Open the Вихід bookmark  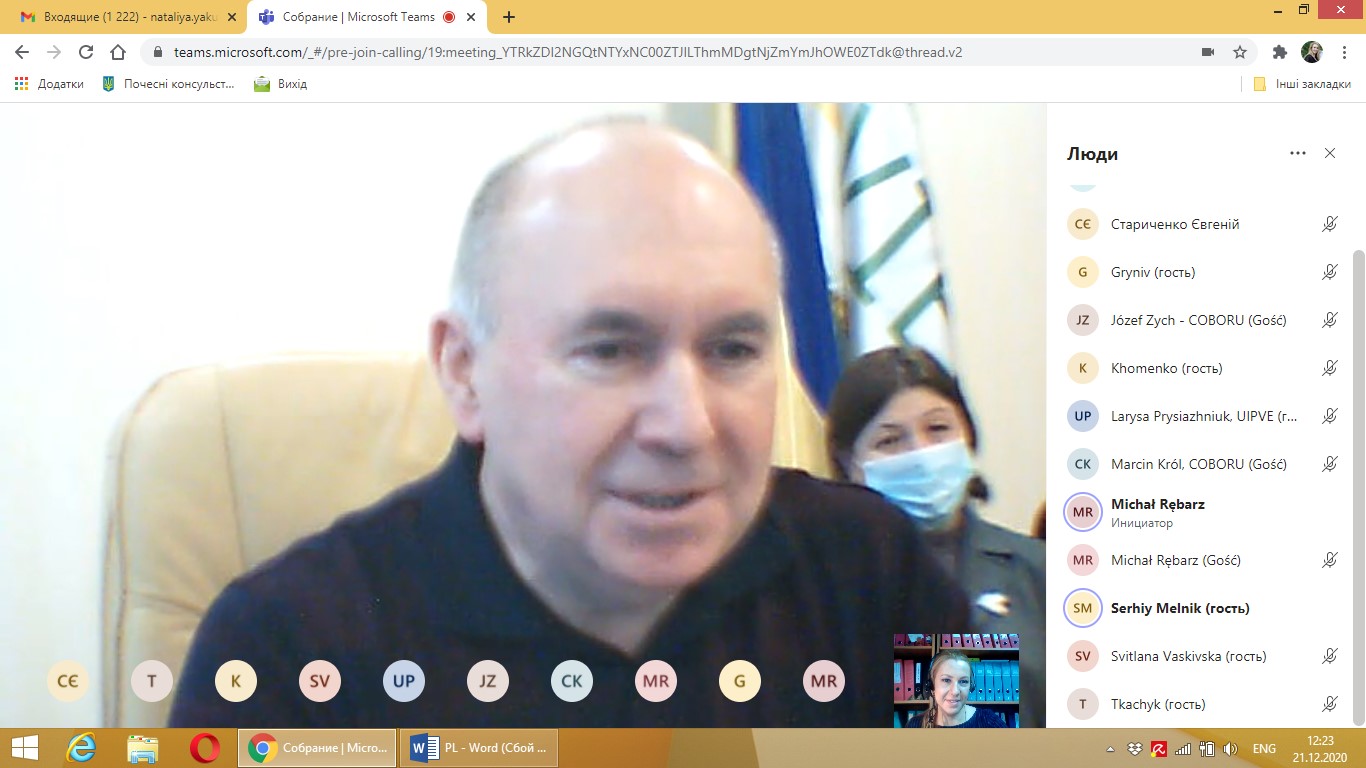(281, 84)
